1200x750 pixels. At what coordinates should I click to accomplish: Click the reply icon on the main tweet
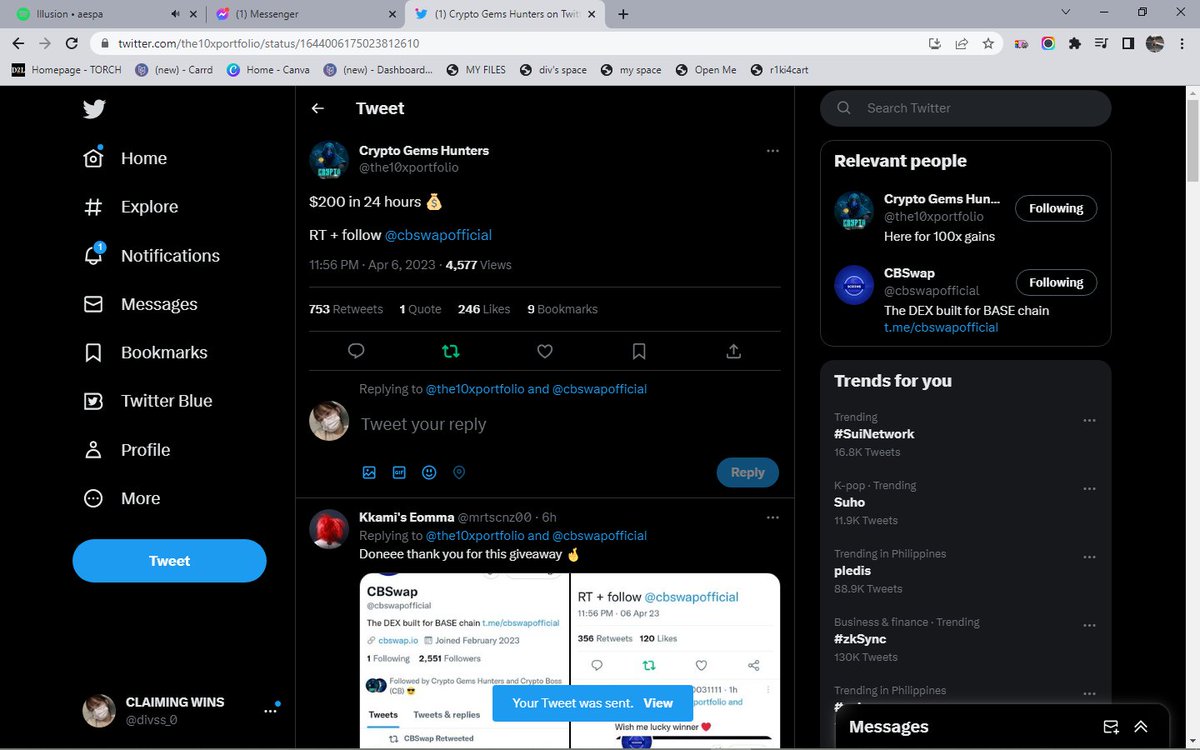click(x=356, y=351)
